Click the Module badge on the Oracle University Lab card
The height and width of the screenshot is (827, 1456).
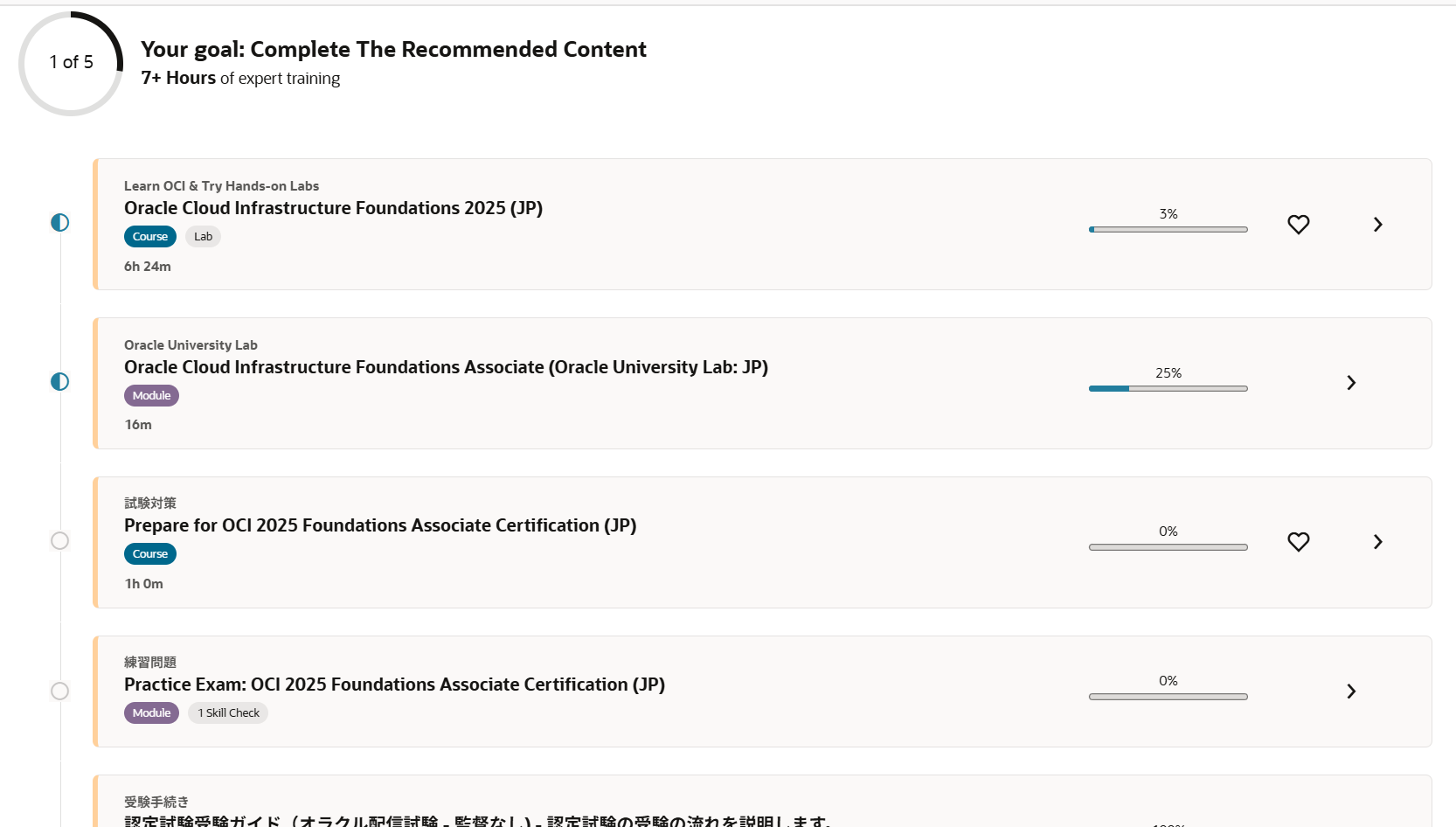[151, 395]
